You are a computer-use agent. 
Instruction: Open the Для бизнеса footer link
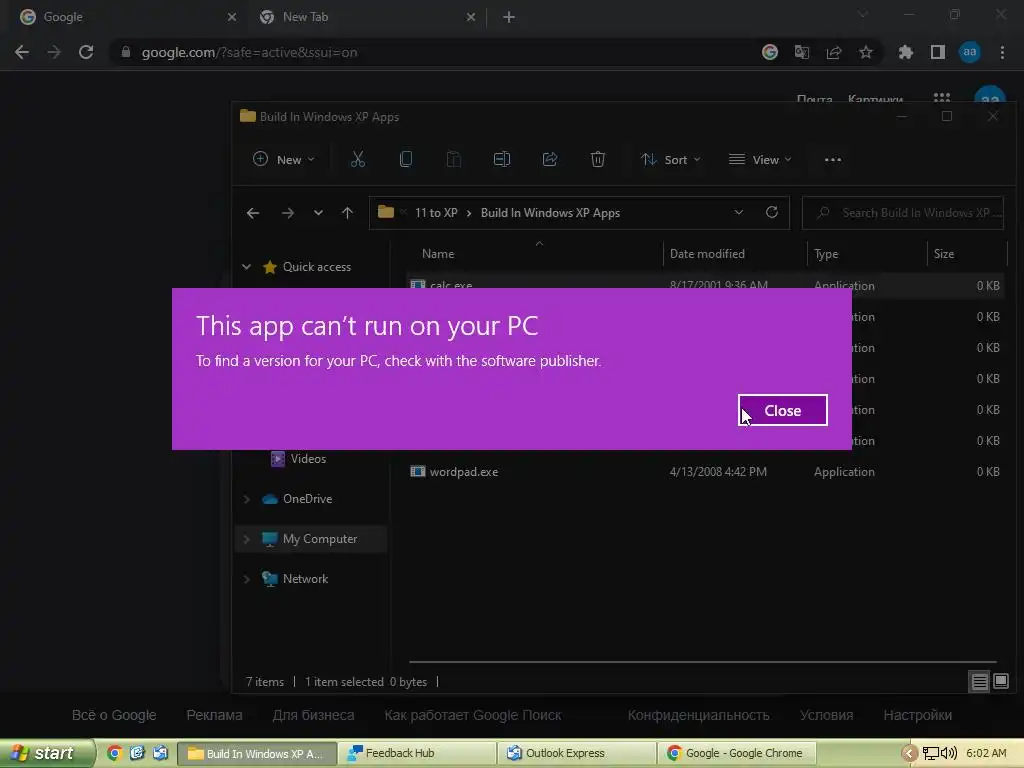click(313, 715)
